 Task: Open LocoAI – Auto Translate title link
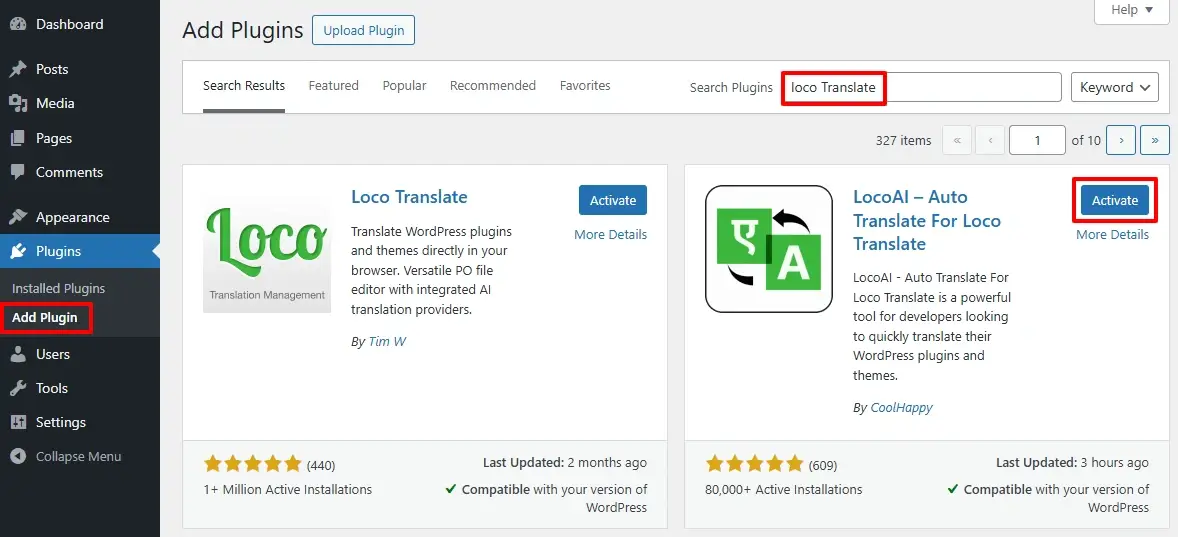click(927, 220)
